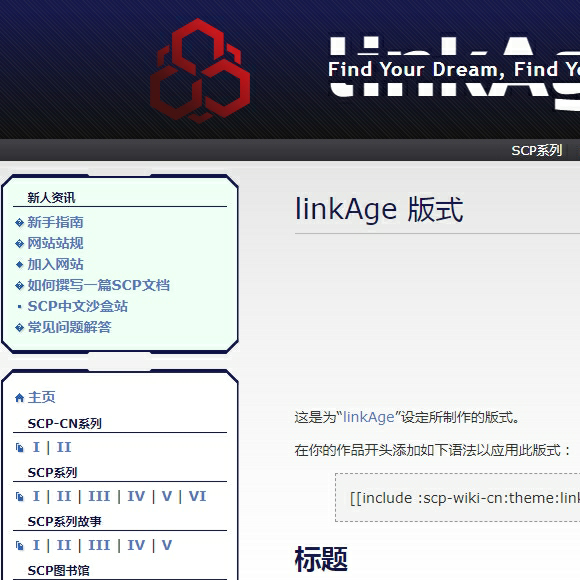Image resolution: width=580 pixels, height=580 pixels.
Task: Click the diamond icon beside 如何撰写一篇SCP文档
Action: click(19, 286)
